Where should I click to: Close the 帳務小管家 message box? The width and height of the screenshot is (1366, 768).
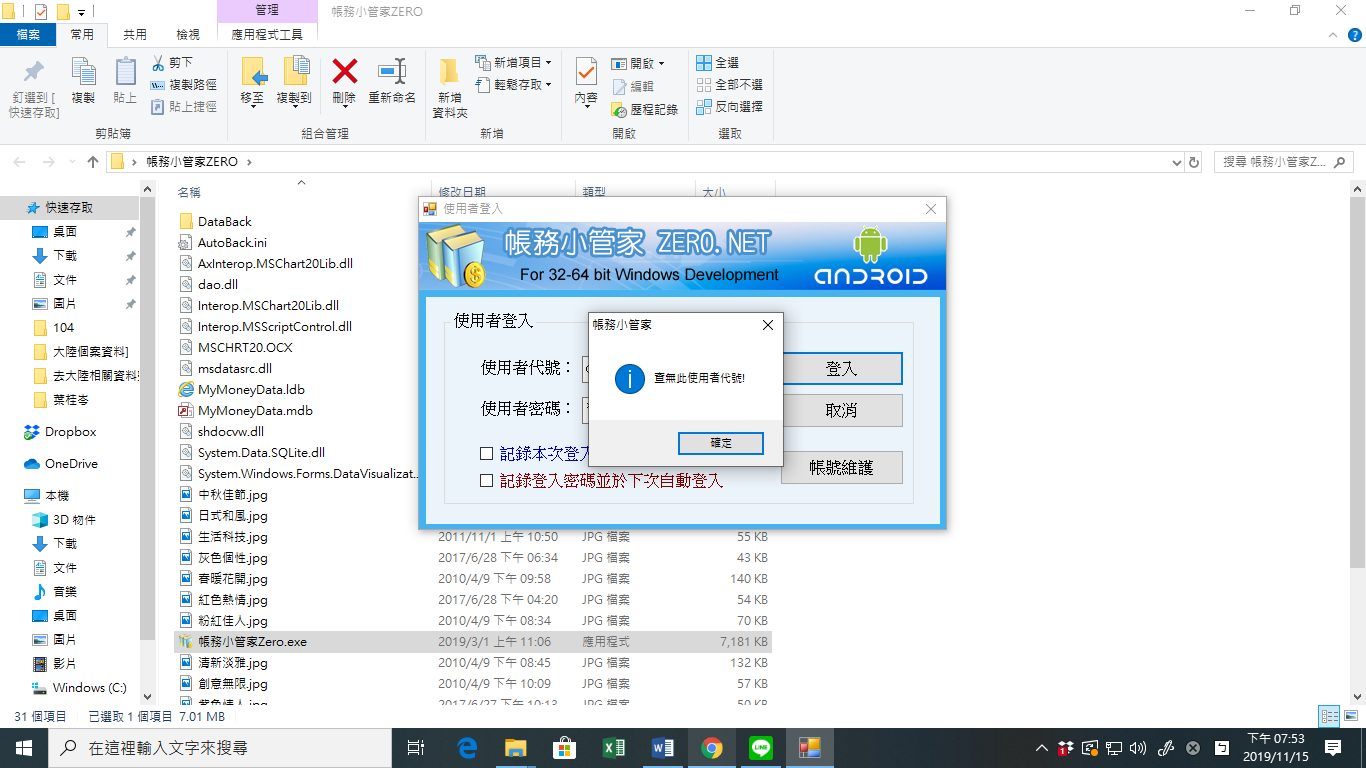[x=767, y=325]
